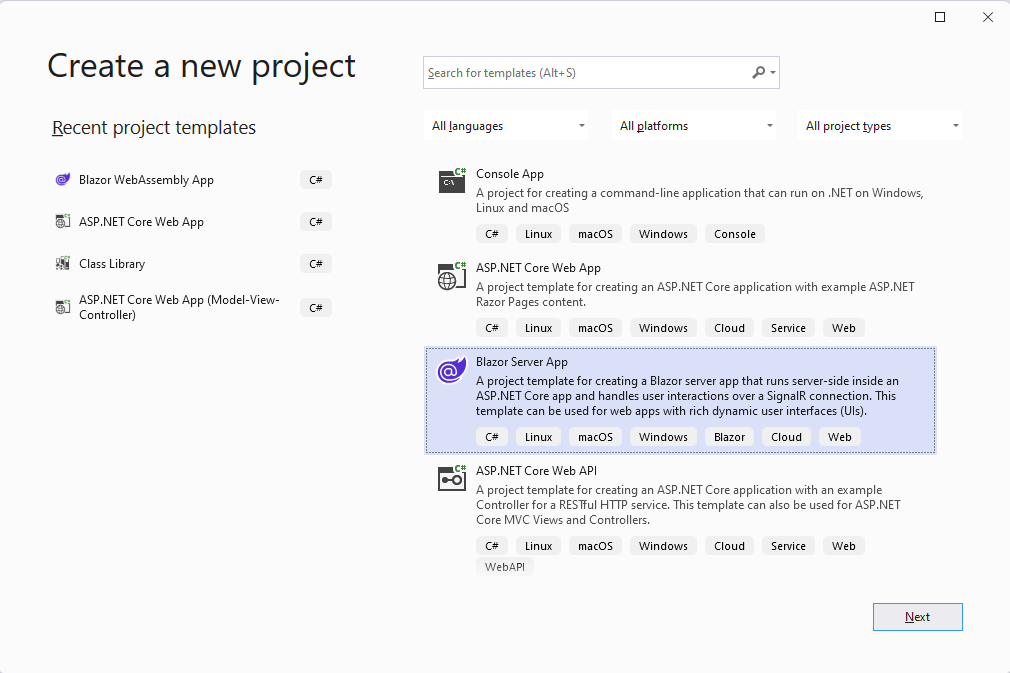Click the Cloud tag under ASP.NET Core Web App
The image size is (1010, 673).
[729, 328]
